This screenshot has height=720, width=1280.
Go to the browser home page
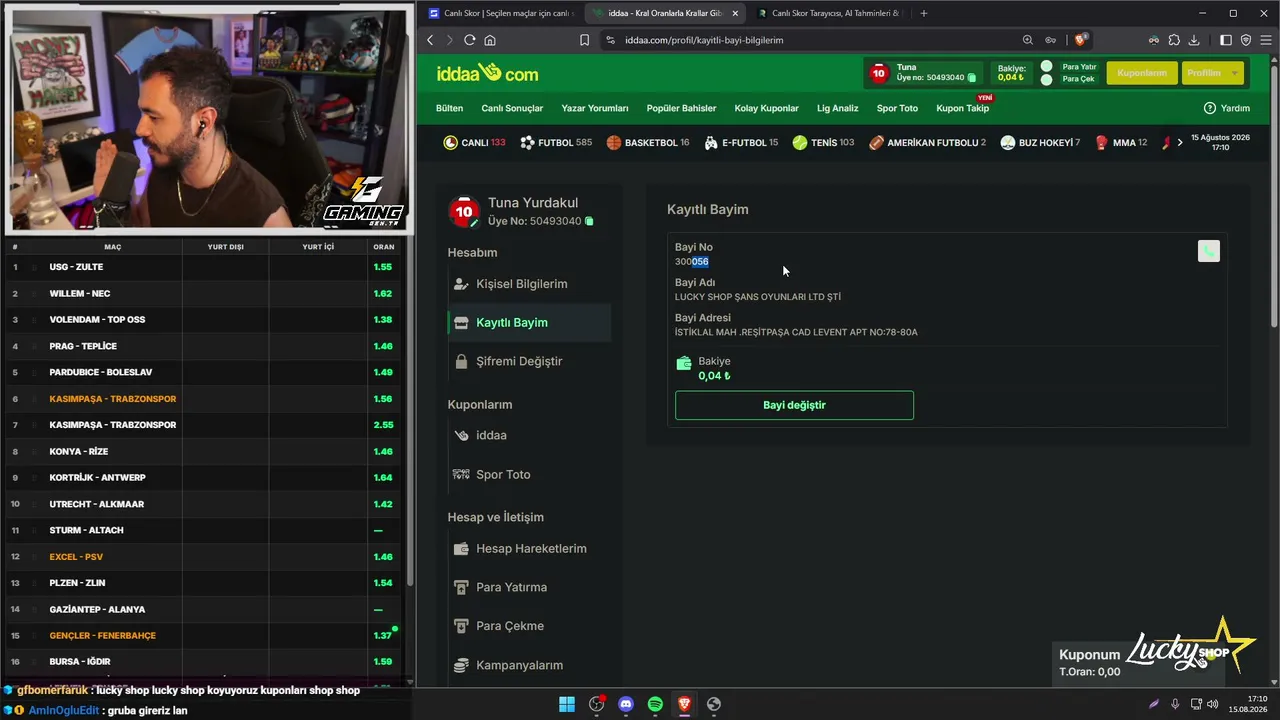coord(490,40)
